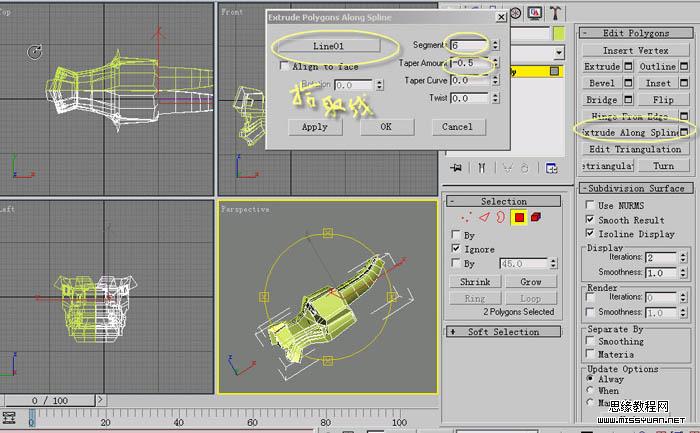
Task: Expand the Soft Selection rollout
Action: [504, 332]
